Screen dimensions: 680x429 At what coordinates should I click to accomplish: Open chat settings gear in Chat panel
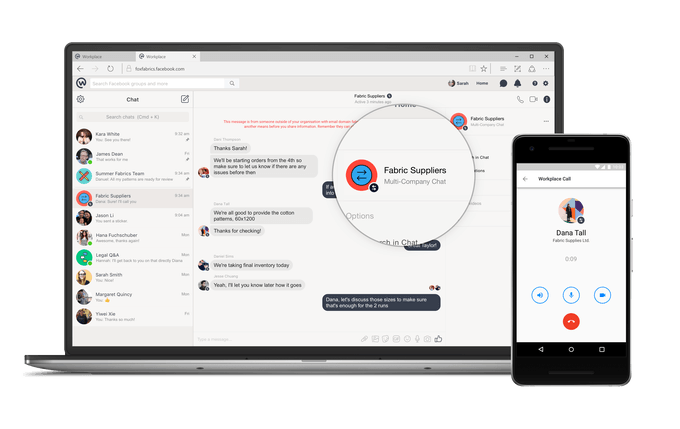pyautogui.click(x=81, y=99)
